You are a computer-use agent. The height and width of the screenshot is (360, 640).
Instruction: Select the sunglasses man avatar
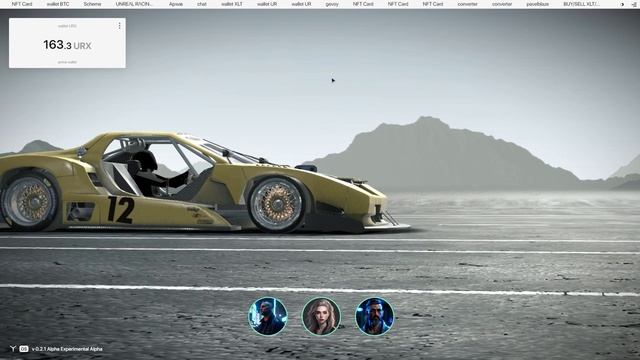pyautogui.click(x=268, y=316)
